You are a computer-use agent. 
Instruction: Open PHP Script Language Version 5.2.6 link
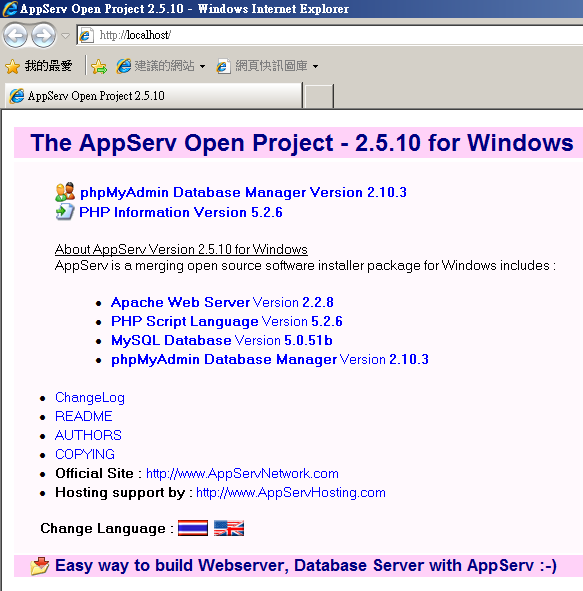pos(227,321)
